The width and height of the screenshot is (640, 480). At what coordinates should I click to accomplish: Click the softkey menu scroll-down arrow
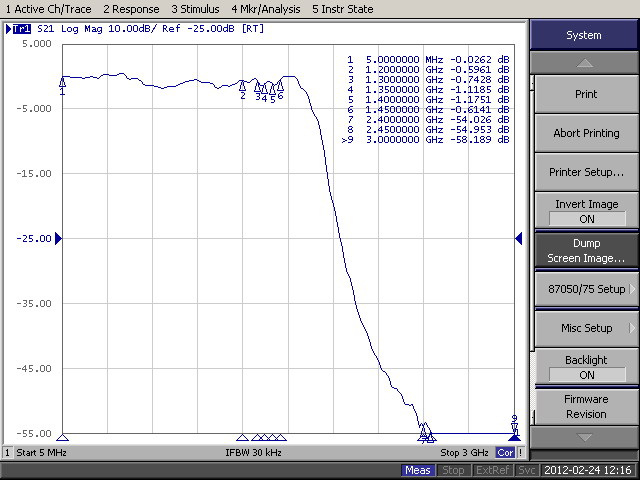(x=585, y=437)
